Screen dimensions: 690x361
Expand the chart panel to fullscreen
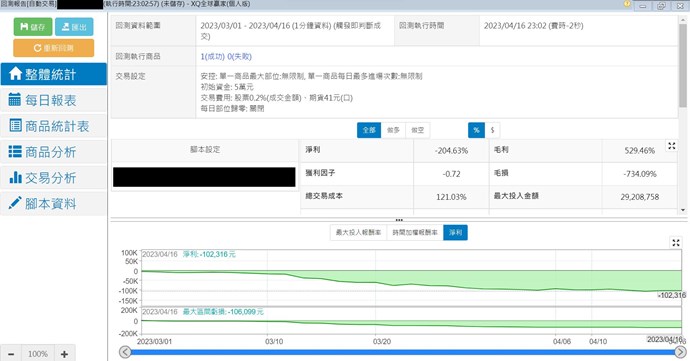676,242
